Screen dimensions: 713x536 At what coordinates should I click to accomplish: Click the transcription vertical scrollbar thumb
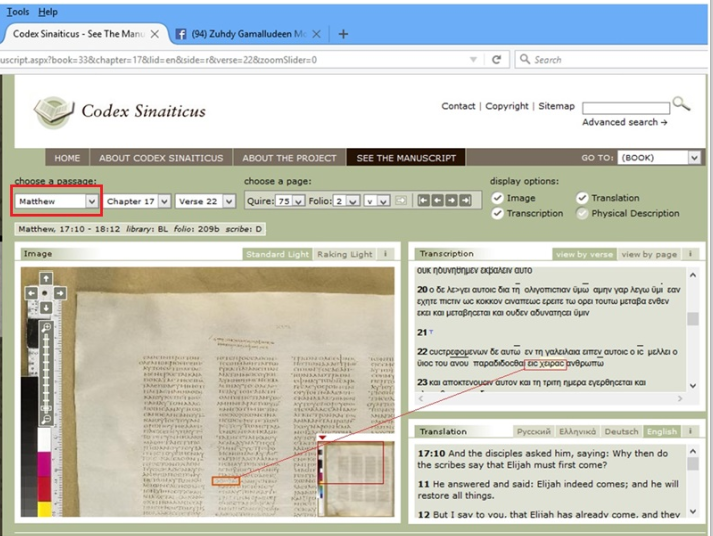click(x=693, y=318)
